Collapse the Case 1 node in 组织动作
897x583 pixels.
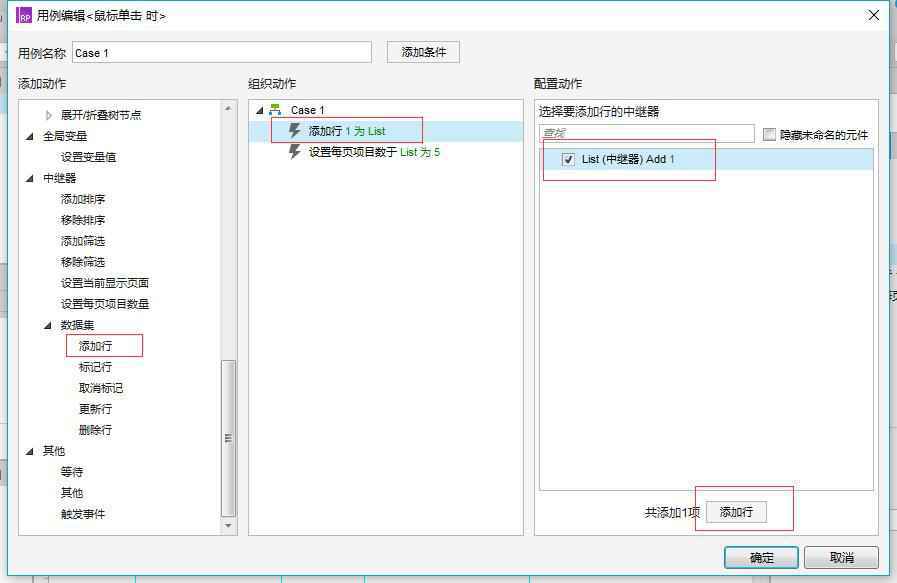click(260, 110)
